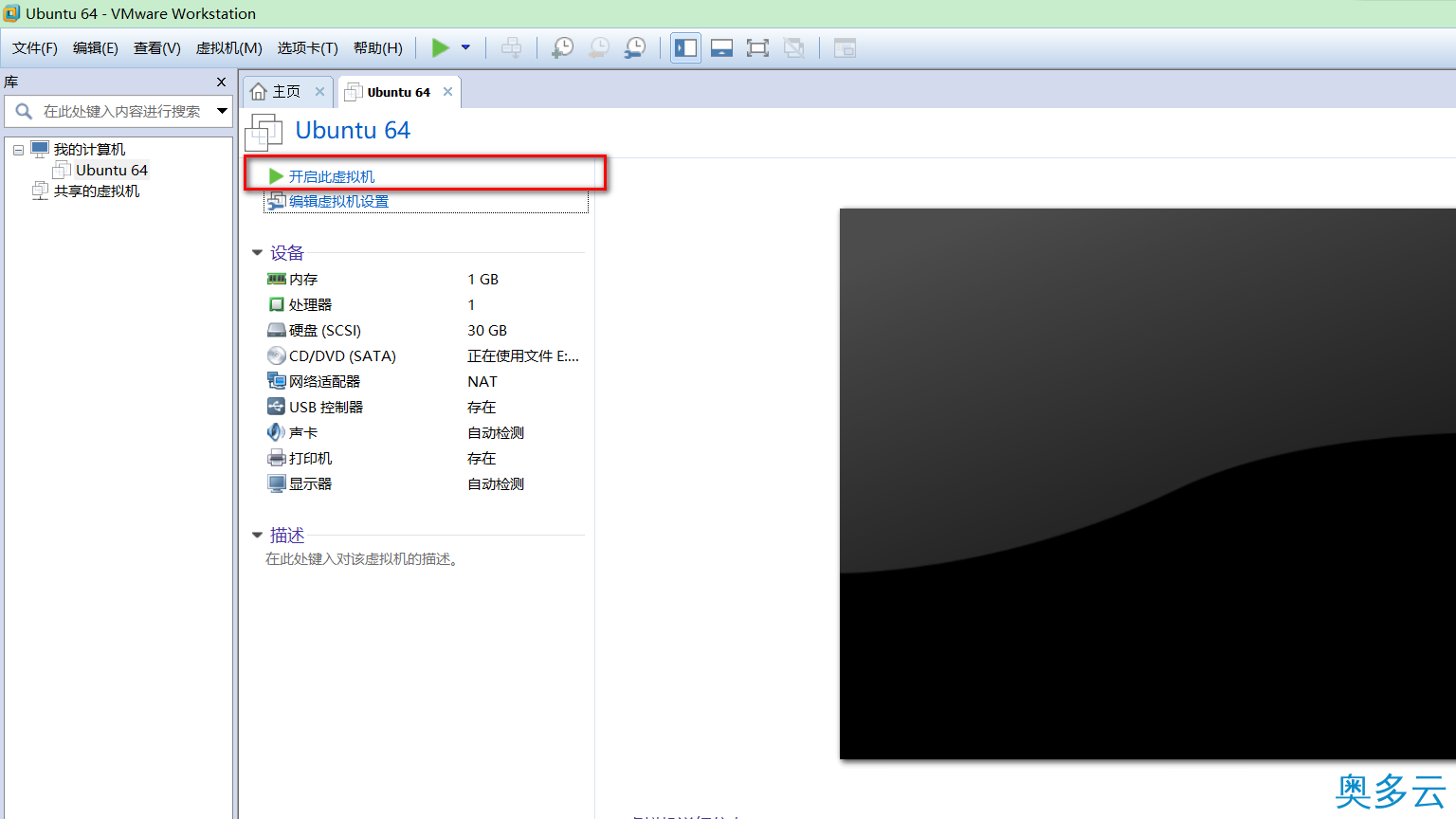Click the 编辑虚拟机设置 link
This screenshot has width=1456, height=819.
pyautogui.click(x=338, y=201)
